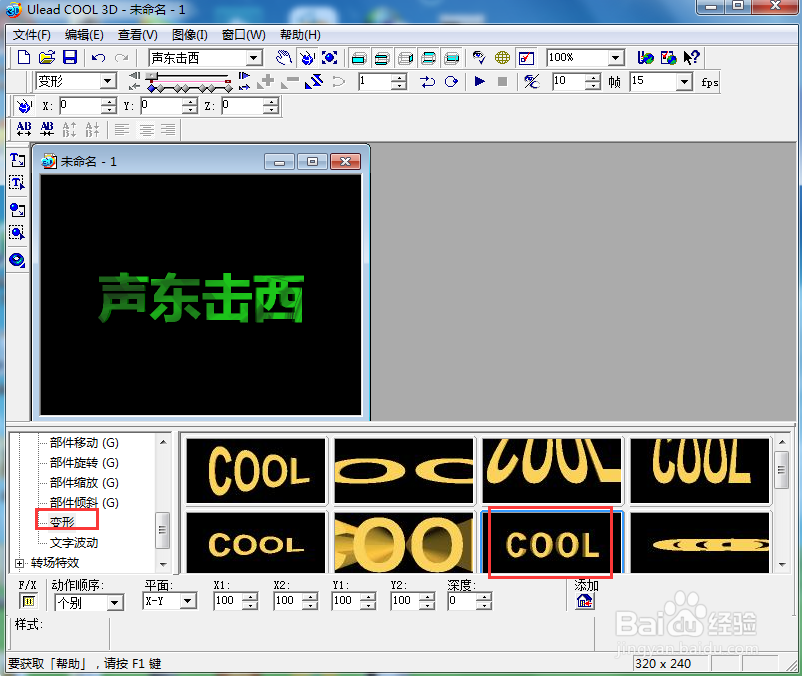This screenshot has height=676, width=802.
Task: Select 部件缩放 (G) in effects tree
Action: click(84, 483)
